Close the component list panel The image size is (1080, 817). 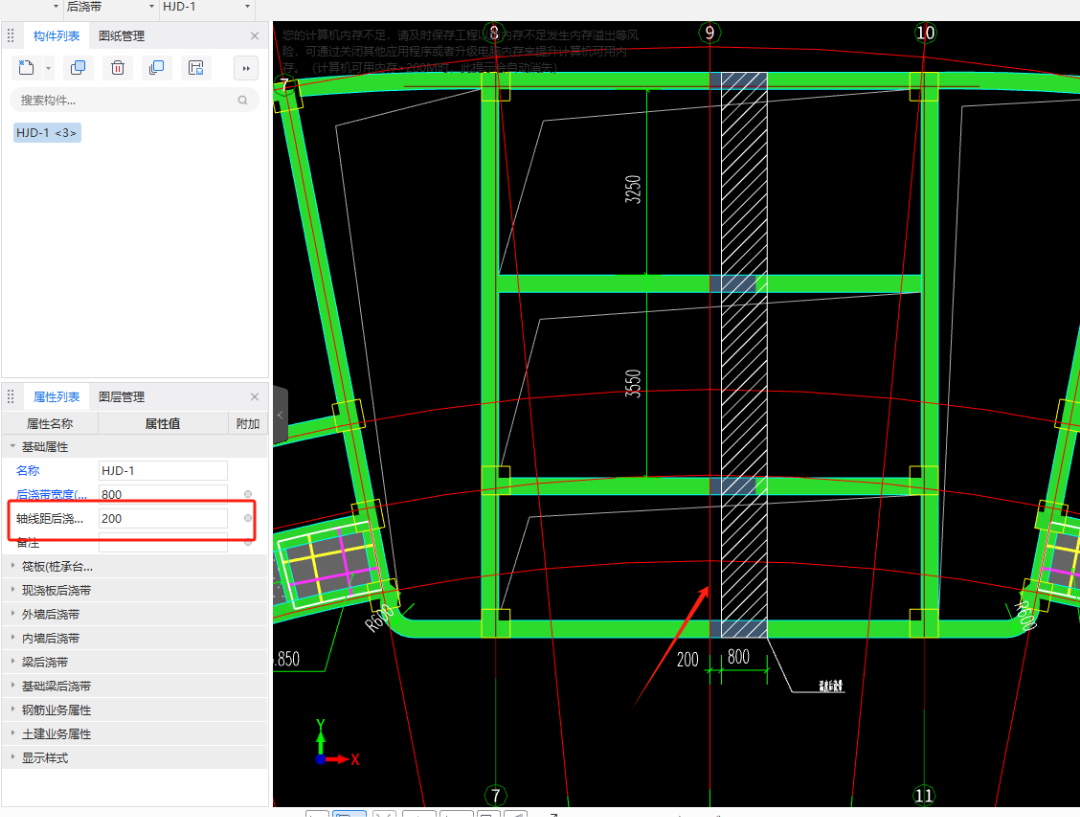click(255, 36)
